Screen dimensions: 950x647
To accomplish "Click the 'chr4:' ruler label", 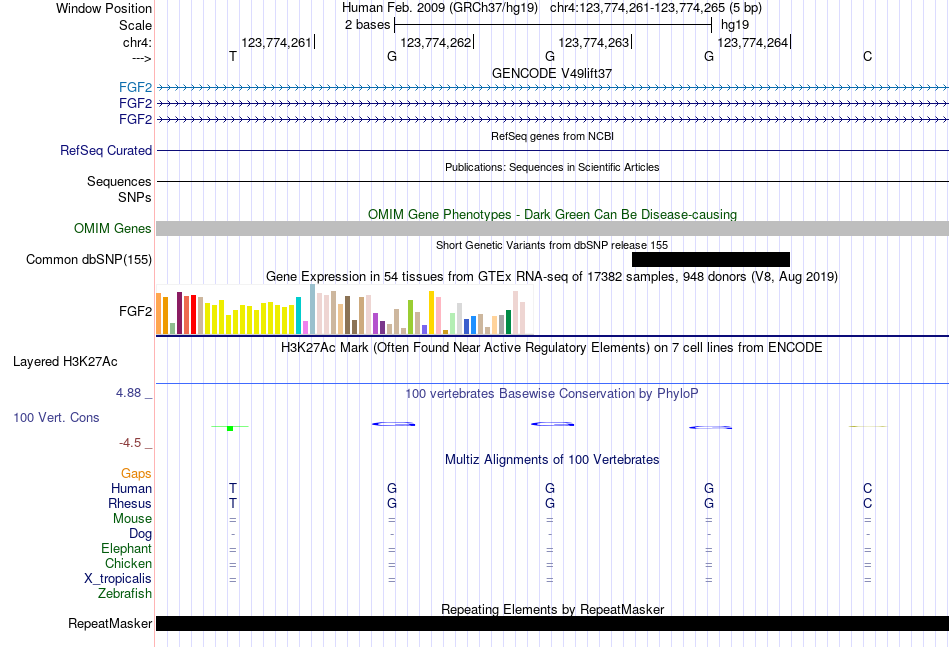I will (x=137, y=42).
